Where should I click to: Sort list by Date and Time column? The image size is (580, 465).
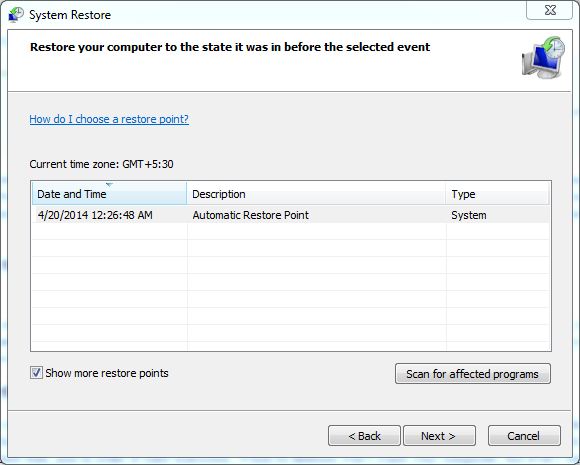coord(109,193)
